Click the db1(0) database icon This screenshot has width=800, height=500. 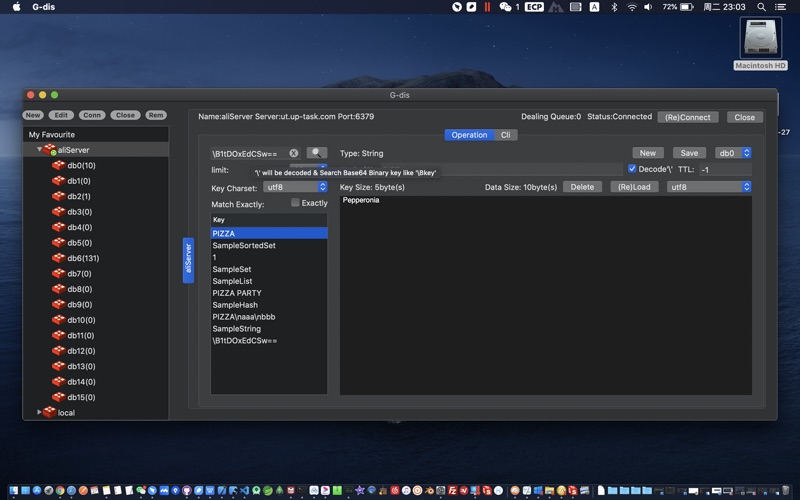59,181
